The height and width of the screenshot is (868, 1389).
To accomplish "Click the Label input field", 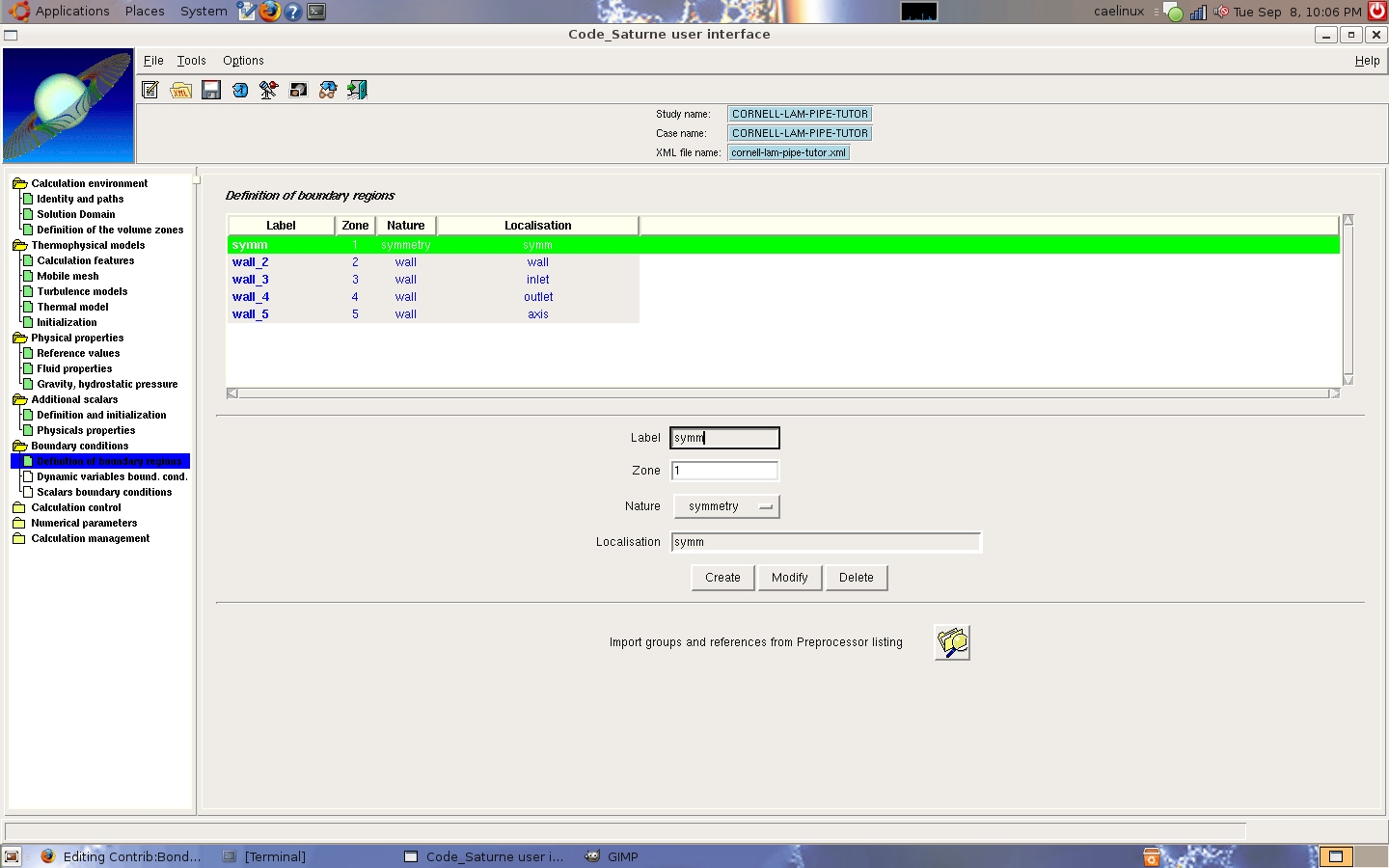I will pyautogui.click(x=724, y=438).
